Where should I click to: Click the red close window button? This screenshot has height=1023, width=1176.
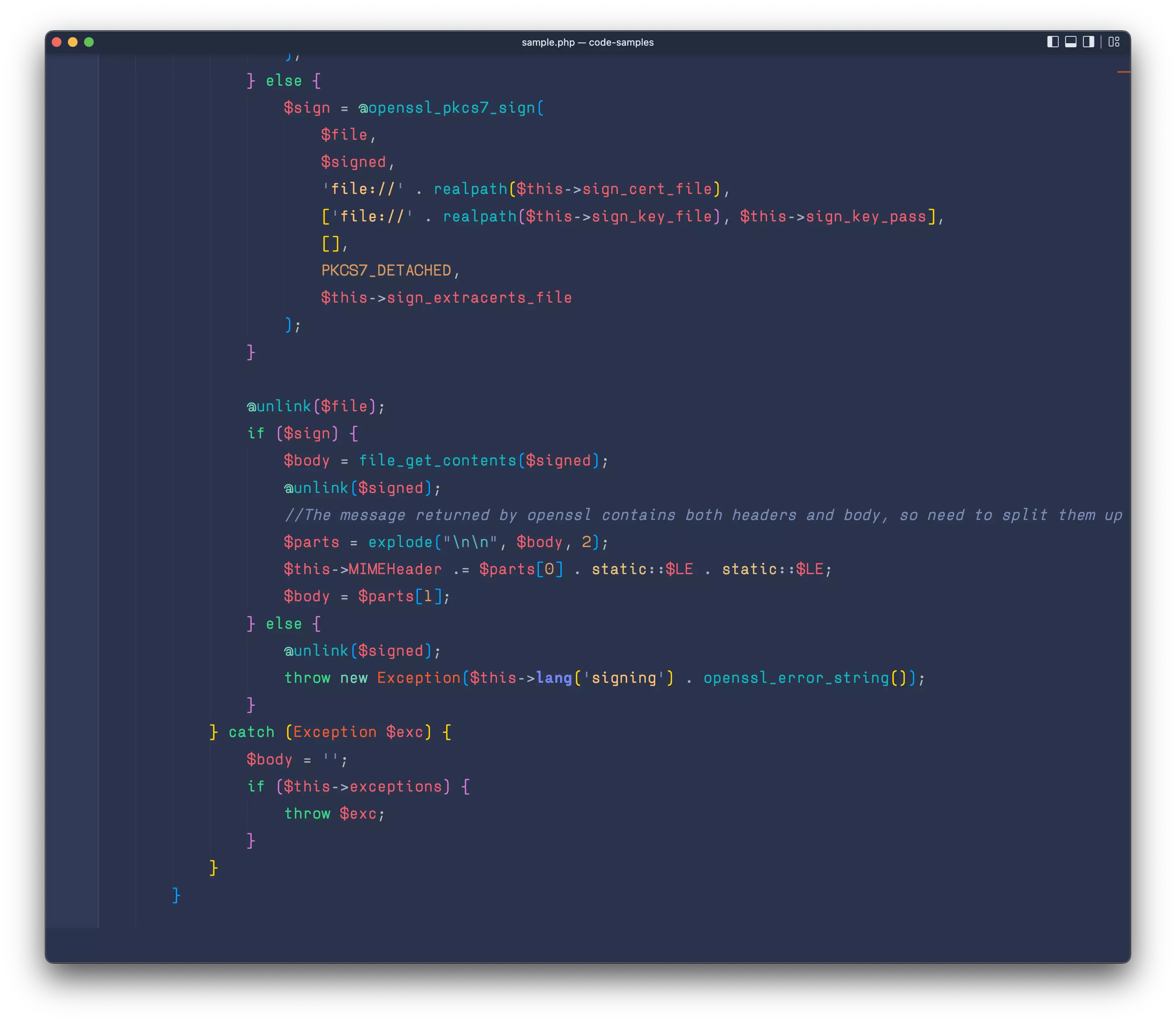pos(57,42)
